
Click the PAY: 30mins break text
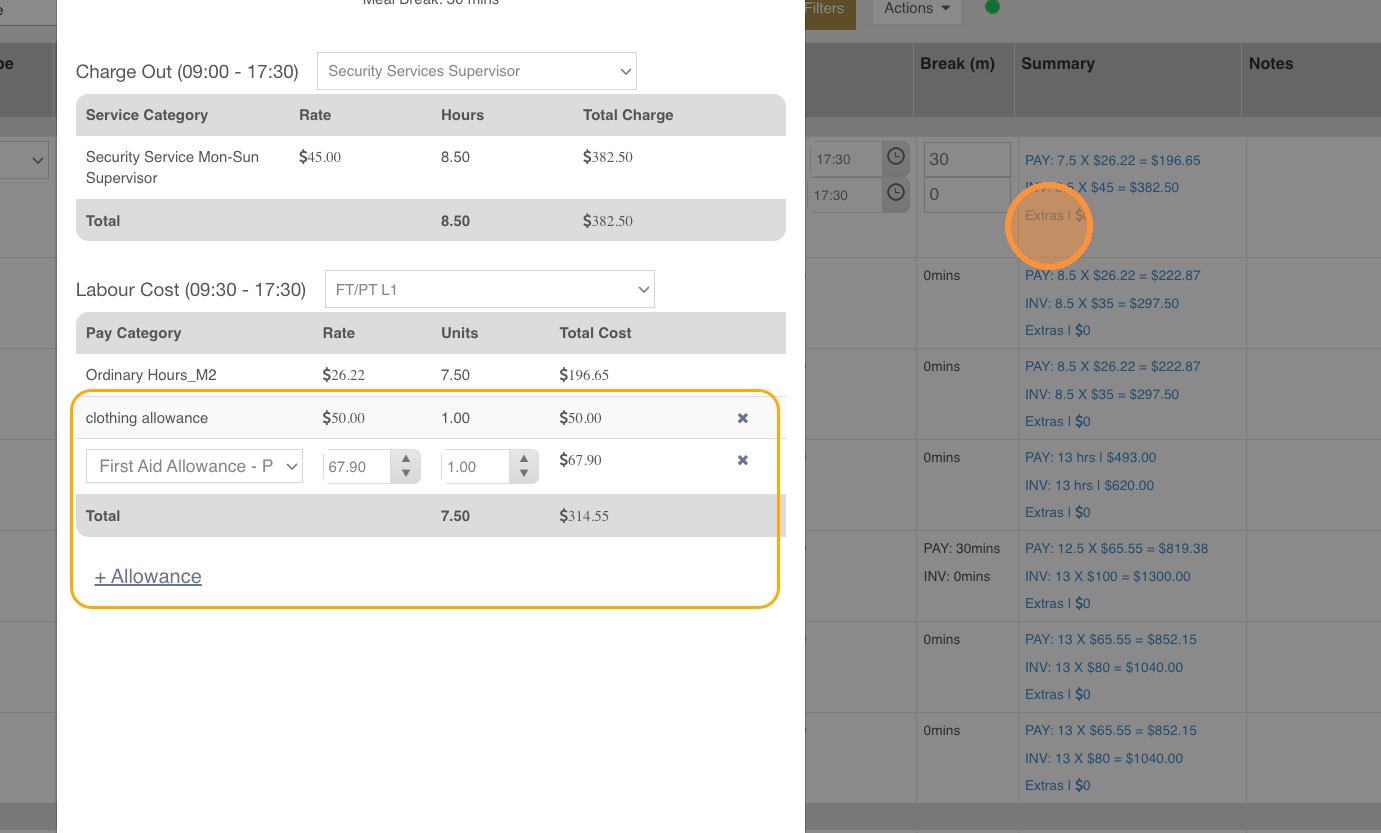[962, 548]
